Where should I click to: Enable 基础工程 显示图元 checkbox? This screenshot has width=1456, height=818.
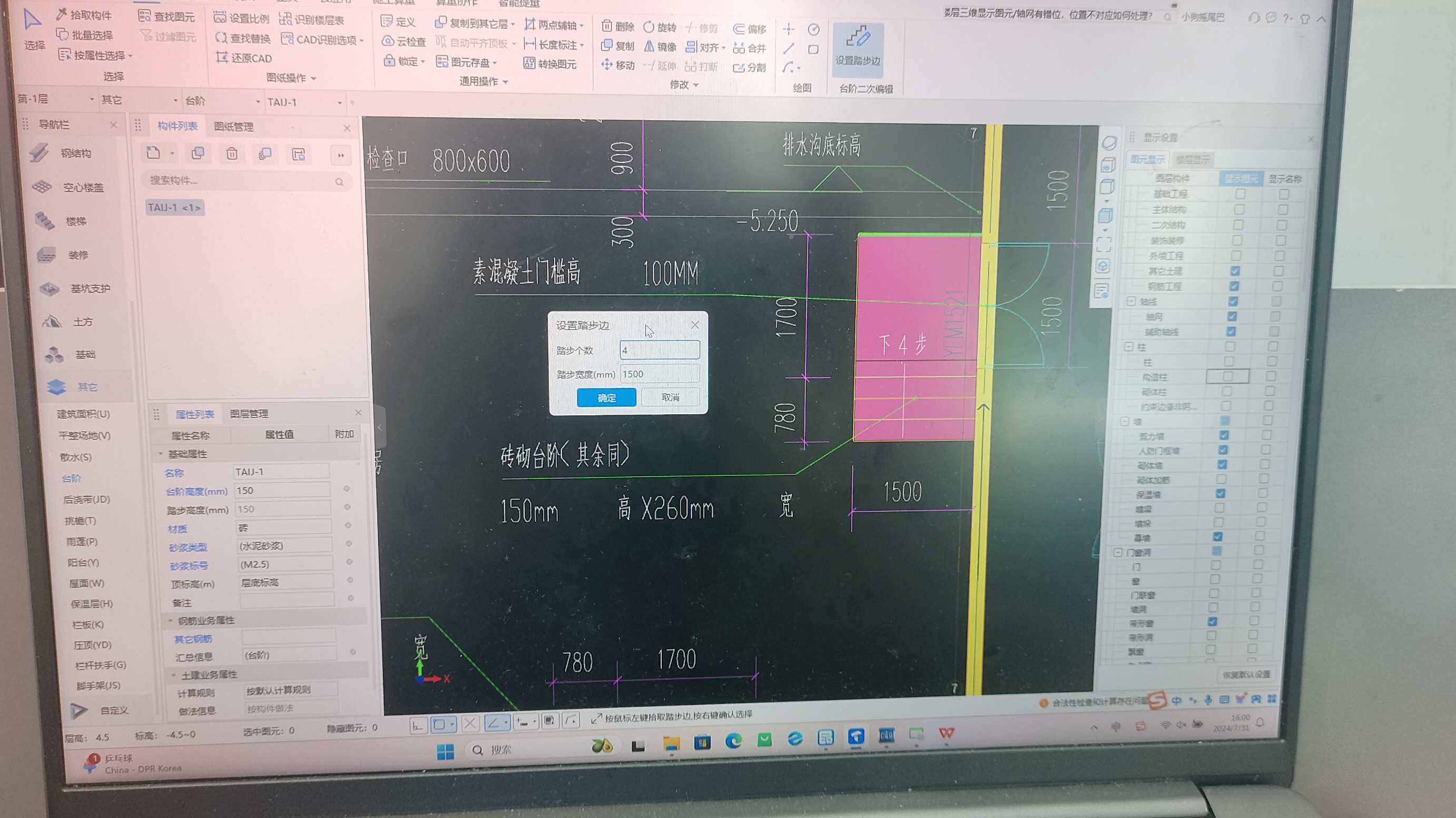1240,194
